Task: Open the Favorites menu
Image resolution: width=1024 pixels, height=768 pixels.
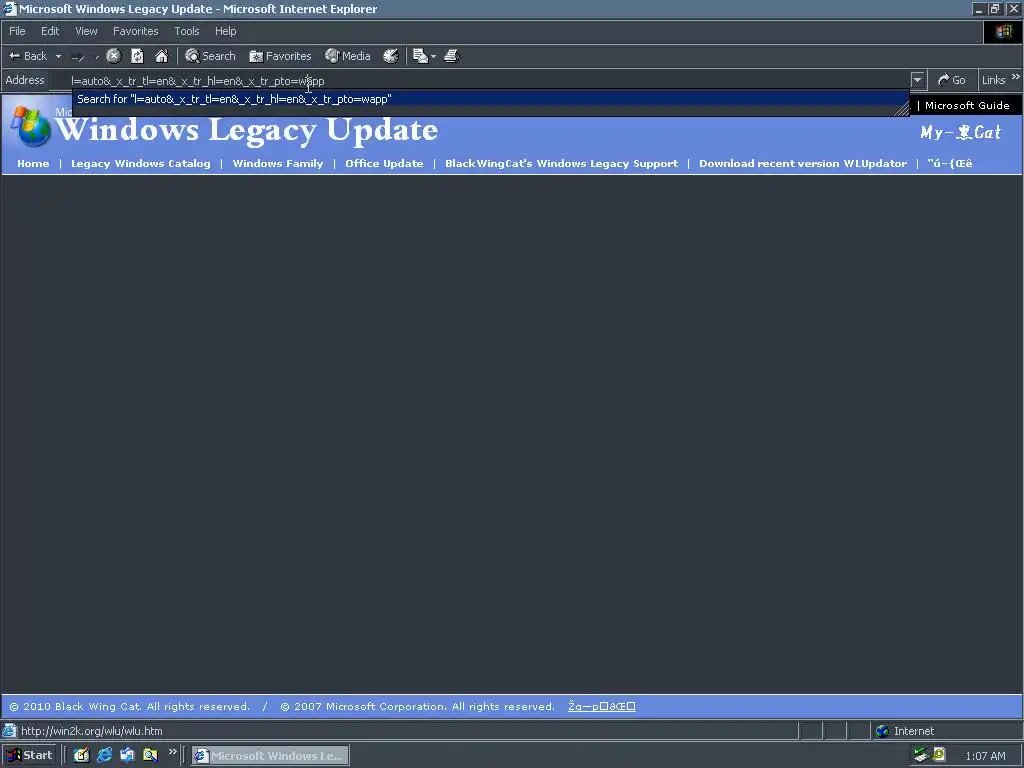Action: coord(135,31)
